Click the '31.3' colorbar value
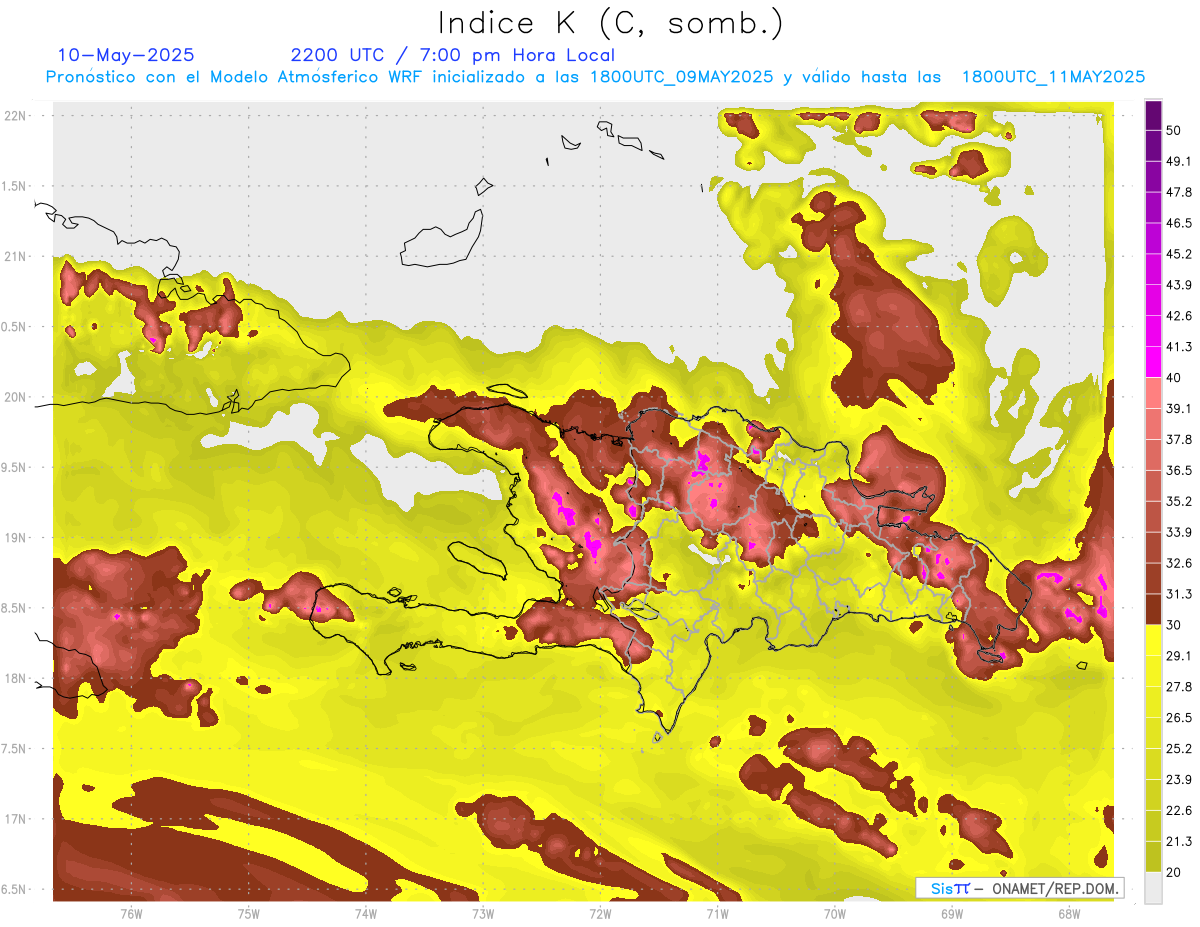1200x927 pixels. pyautogui.click(x=1178, y=594)
